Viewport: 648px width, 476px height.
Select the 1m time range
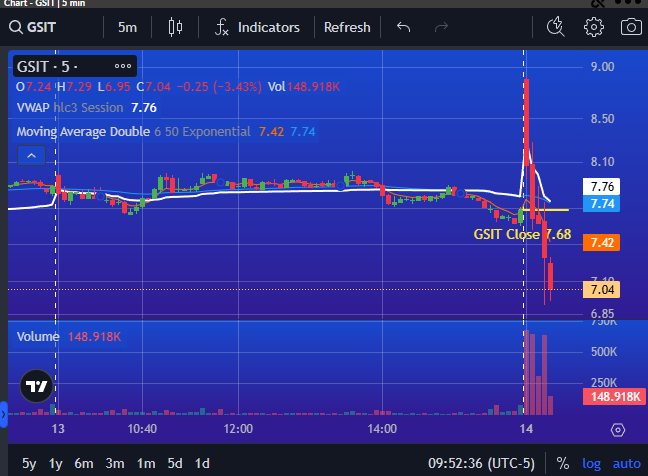click(x=146, y=464)
